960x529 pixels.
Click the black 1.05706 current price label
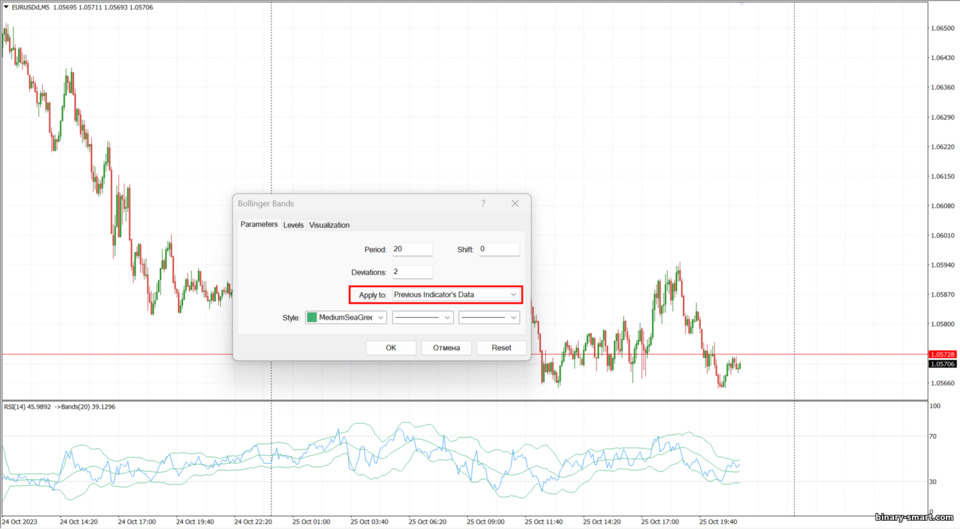click(942, 364)
